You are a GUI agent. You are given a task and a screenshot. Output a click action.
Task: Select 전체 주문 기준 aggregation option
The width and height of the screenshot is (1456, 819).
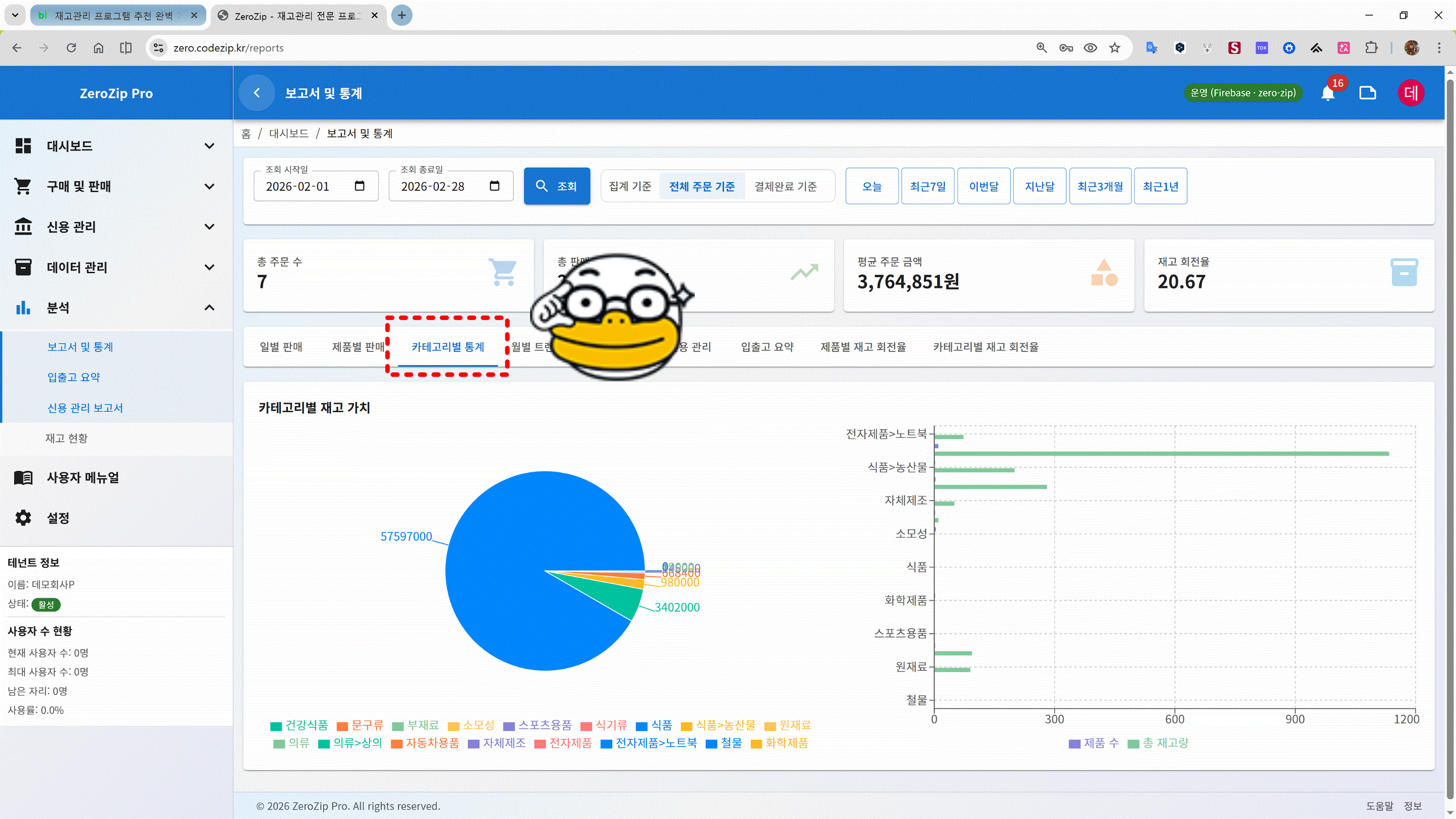point(701,186)
